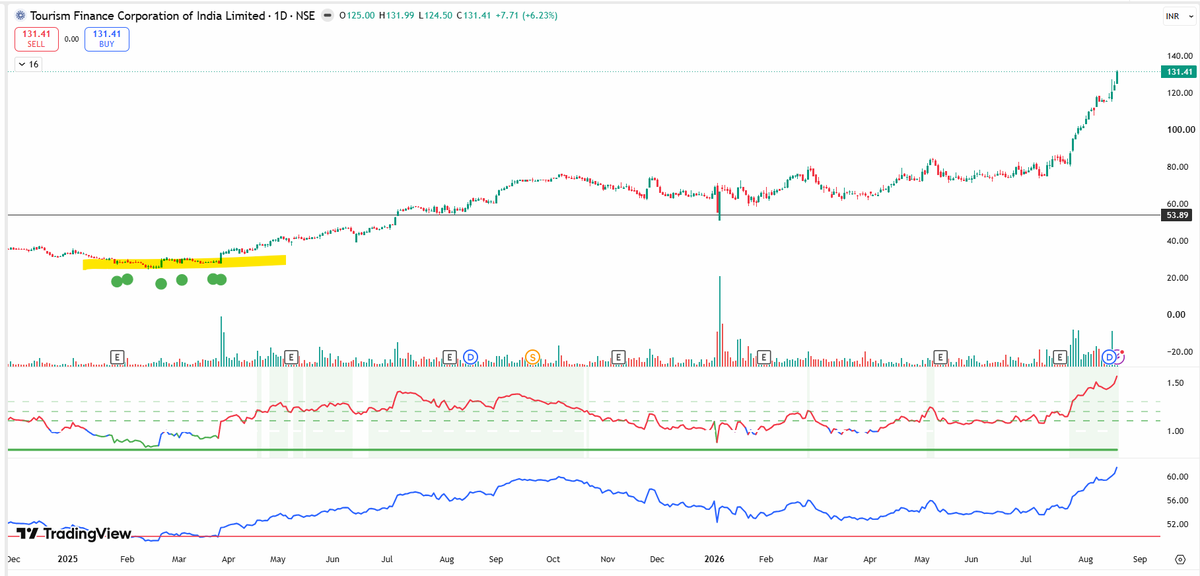Click the E earnings marker in May 2025
The height and width of the screenshot is (576, 1200).
292,357
